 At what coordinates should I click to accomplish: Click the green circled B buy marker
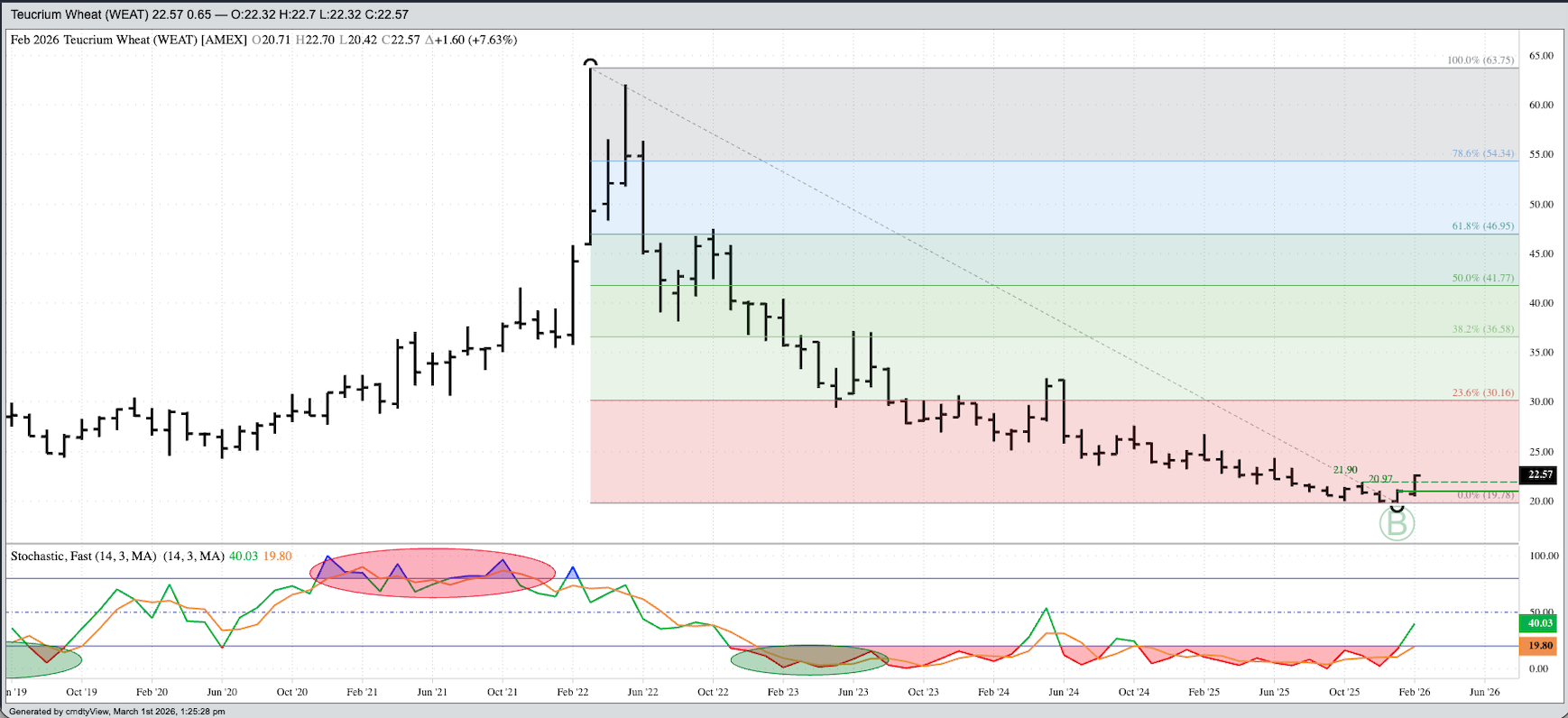(x=1397, y=524)
